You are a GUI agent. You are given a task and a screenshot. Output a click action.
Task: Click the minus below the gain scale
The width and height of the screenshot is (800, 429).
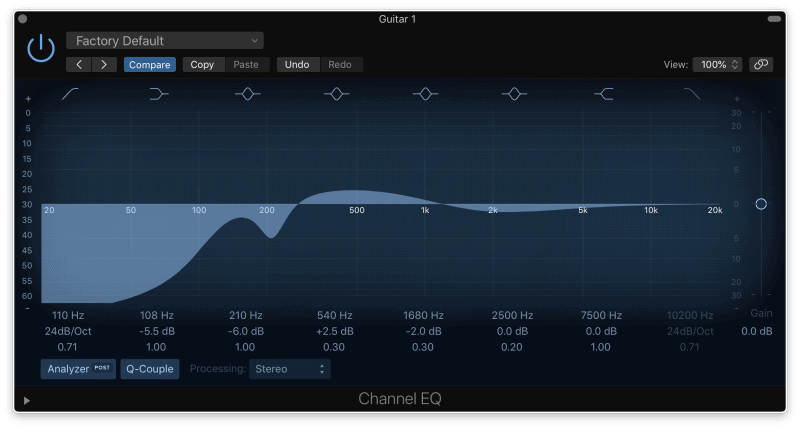[x=736, y=309]
